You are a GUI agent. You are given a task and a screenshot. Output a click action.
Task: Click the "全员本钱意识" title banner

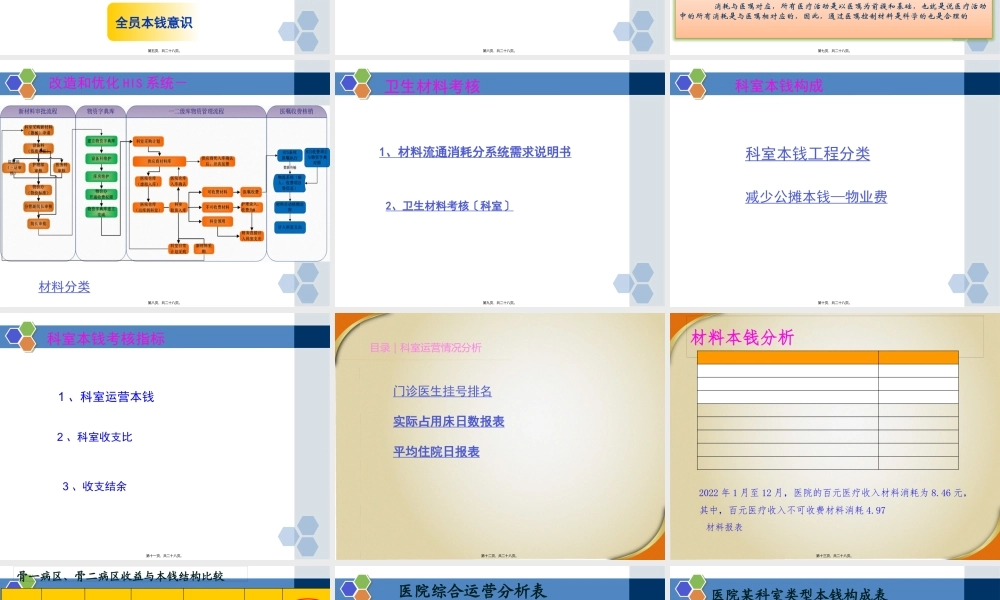point(153,21)
